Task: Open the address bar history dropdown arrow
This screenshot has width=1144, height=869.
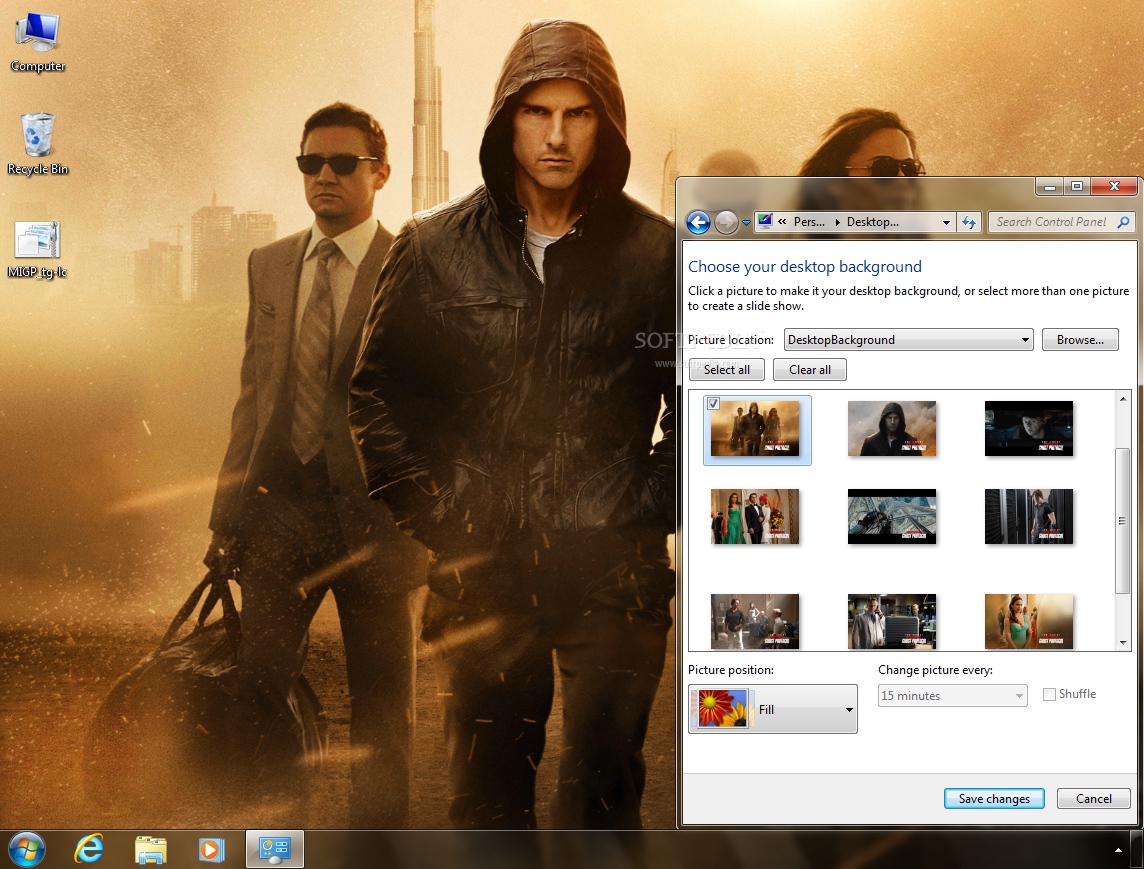Action: tap(946, 222)
